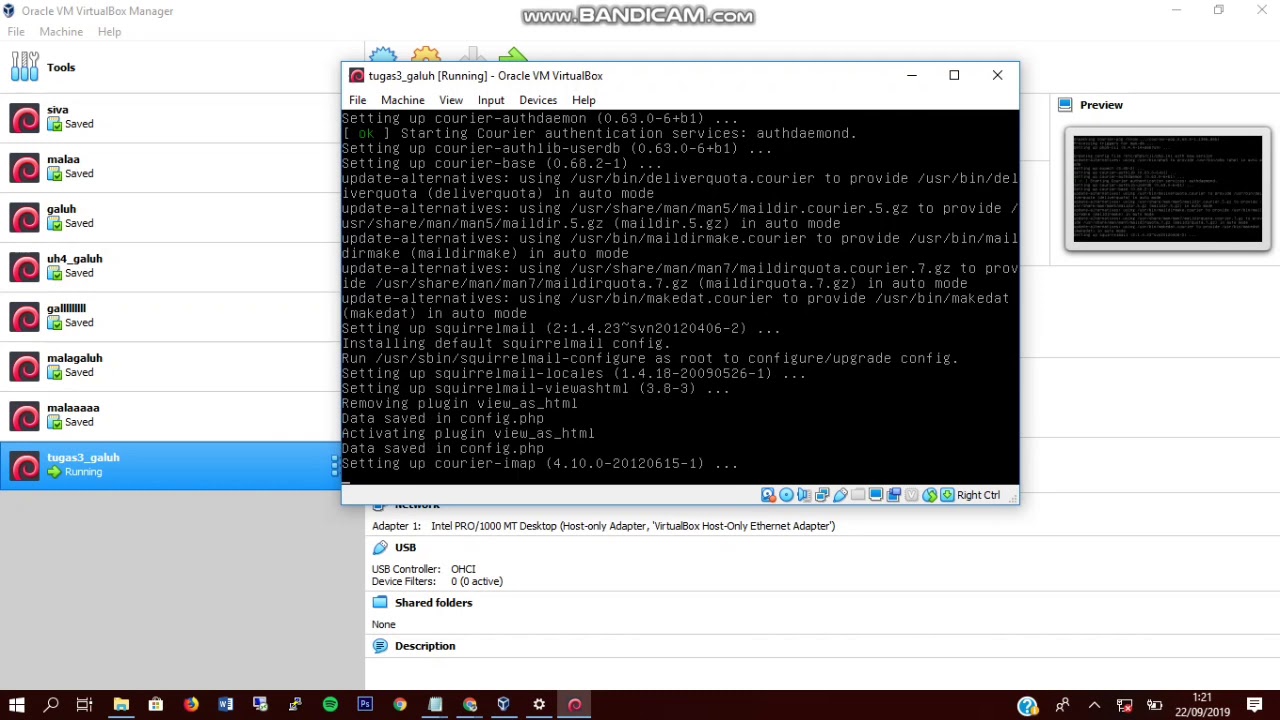The image size is (1280, 720).
Task: Open Windows taskbar search
Action: coord(51,705)
